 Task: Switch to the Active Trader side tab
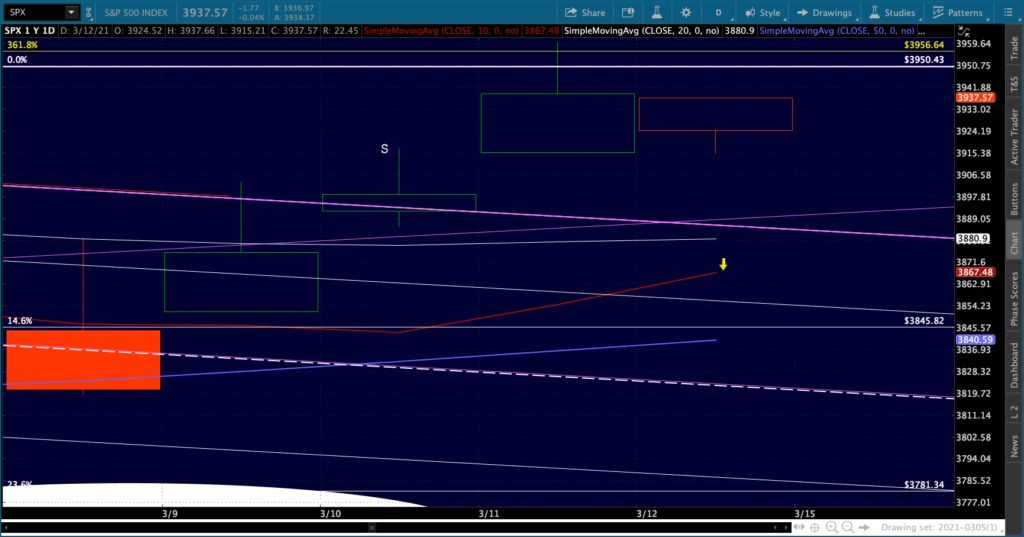[x=1014, y=137]
